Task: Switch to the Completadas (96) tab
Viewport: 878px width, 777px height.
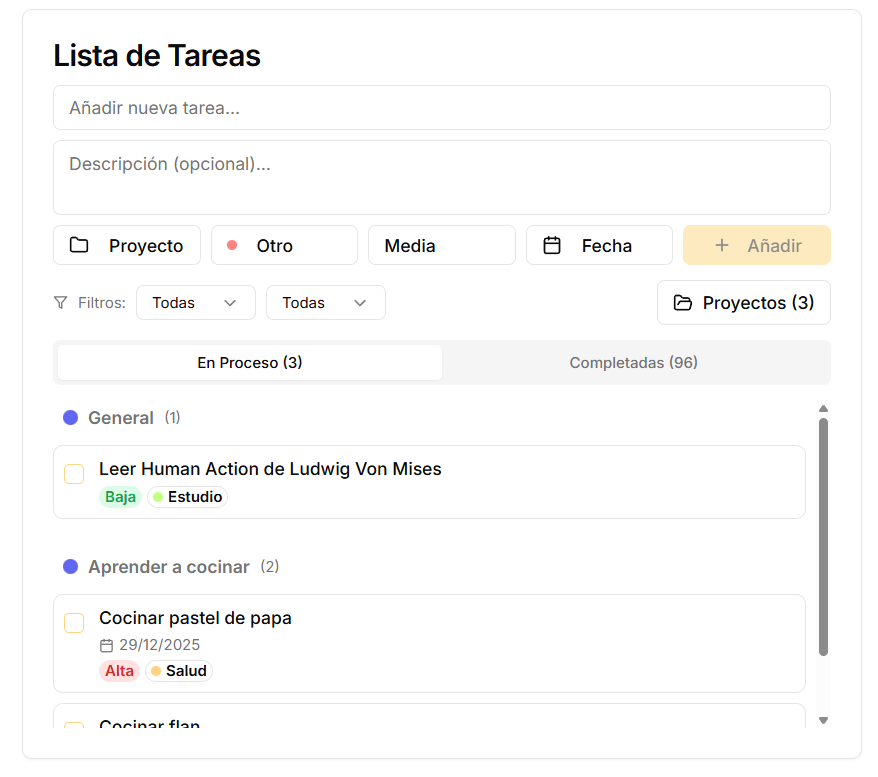Action: coord(634,362)
